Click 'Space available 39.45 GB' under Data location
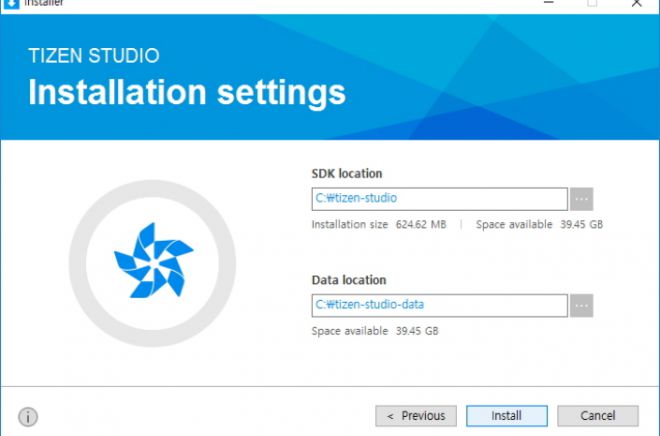660x436 pixels. tap(375, 331)
